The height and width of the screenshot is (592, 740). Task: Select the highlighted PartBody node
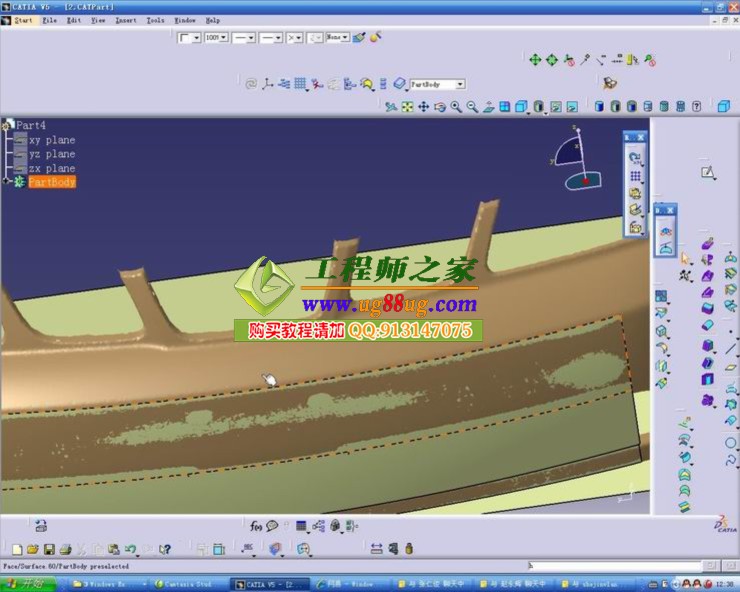click(x=52, y=182)
